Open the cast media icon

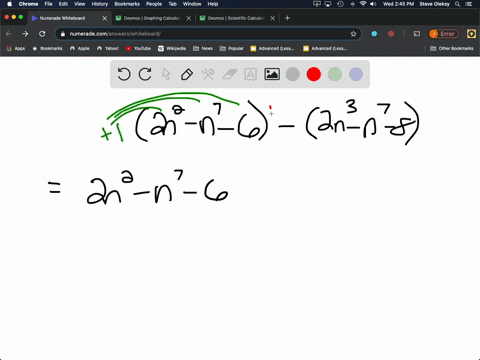pos(417,34)
